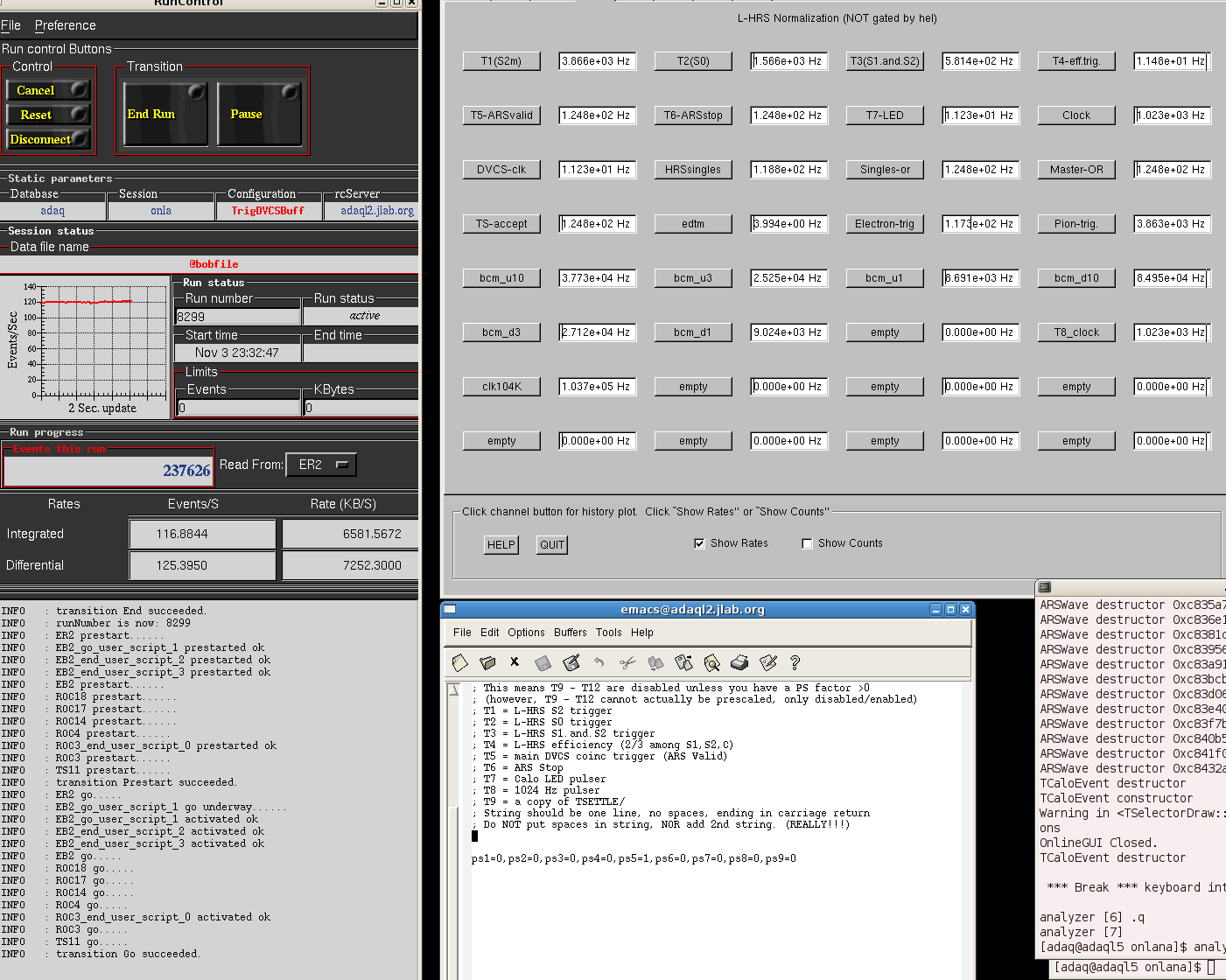Screen dimensions: 1226x980
Task: Open the Read From ER2 dropdown
Action: click(322, 465)
